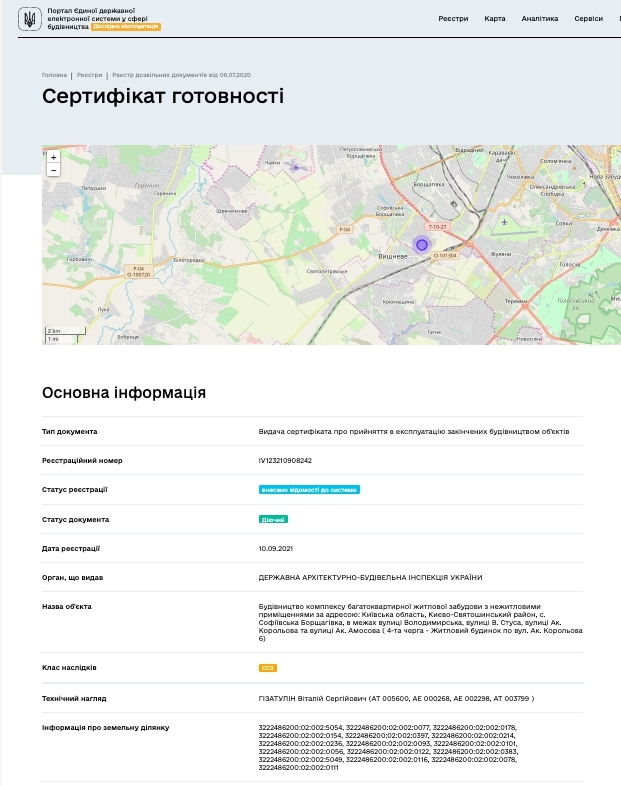621x786 pixels.
Task: Click the Основна інформація section heading
Action: (124, 392)
